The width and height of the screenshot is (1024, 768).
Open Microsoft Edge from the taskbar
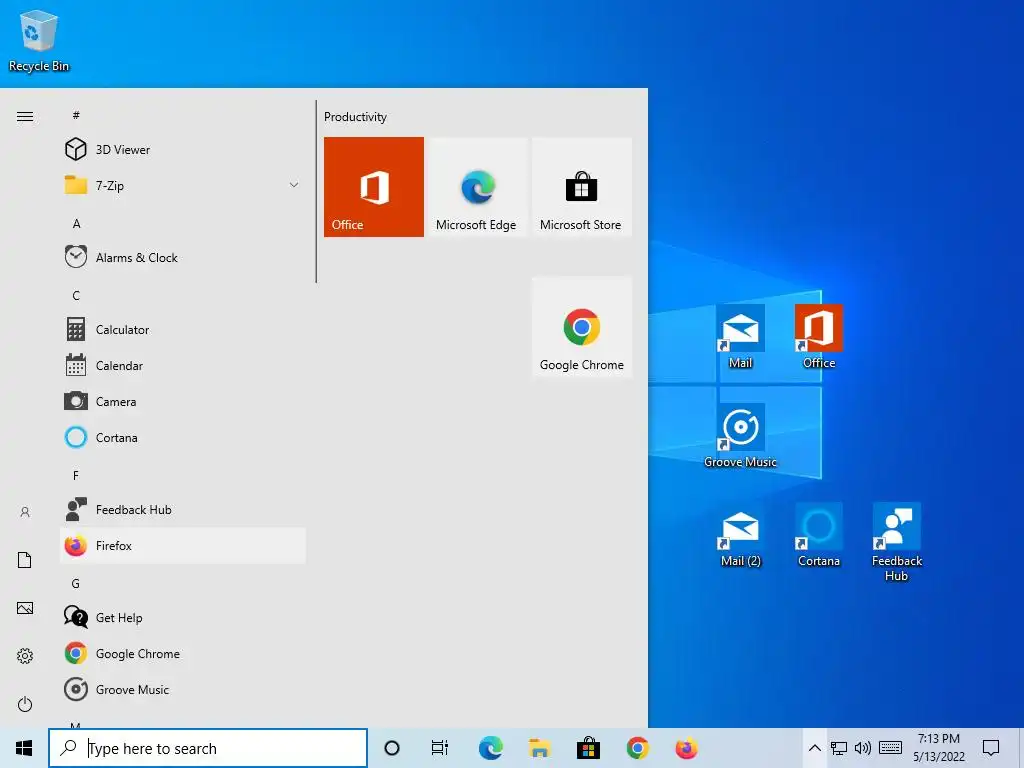point(490,748)
